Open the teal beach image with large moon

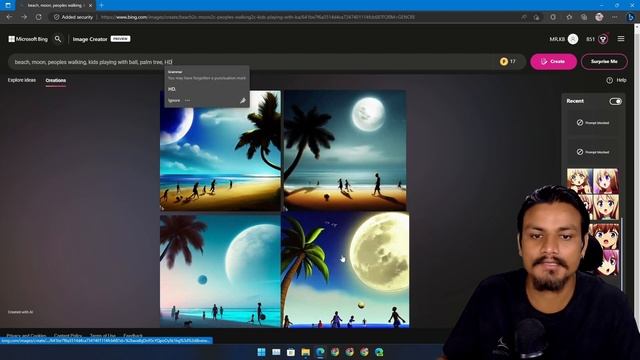click(220, 271)
